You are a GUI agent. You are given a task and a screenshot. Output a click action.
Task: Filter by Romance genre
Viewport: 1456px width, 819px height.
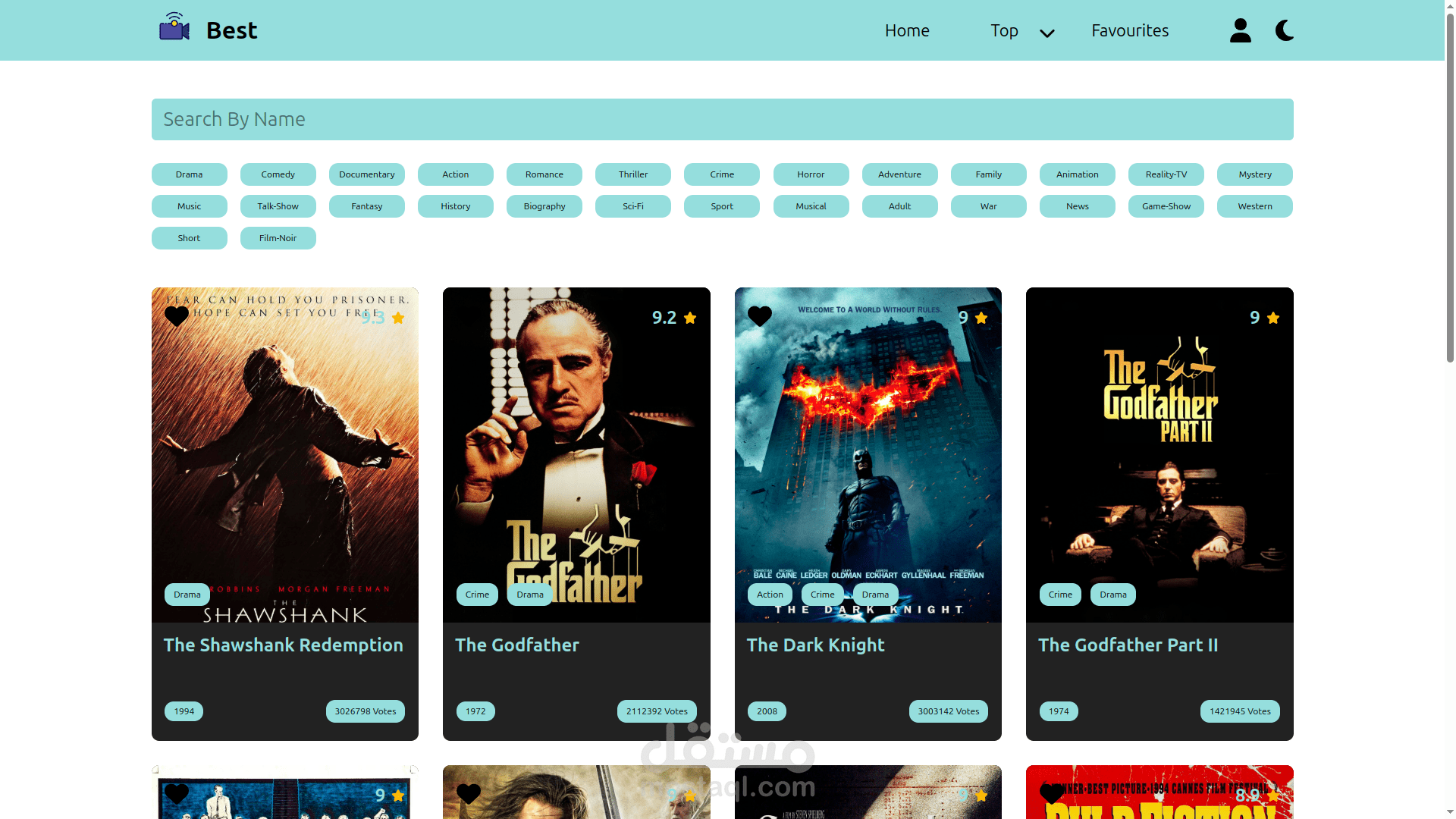coord(544,174)
